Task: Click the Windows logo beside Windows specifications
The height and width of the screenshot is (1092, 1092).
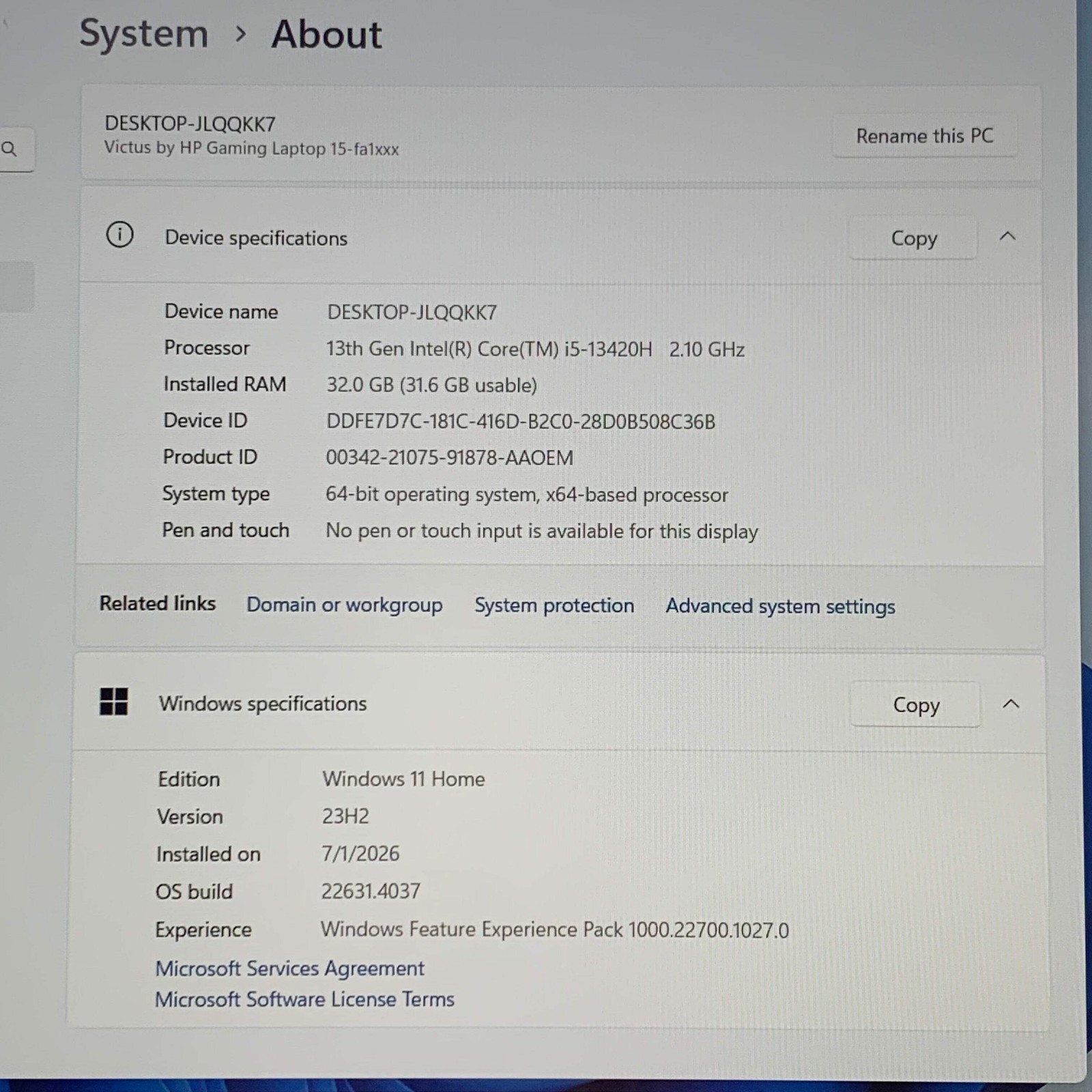Action: pos(113,702)
